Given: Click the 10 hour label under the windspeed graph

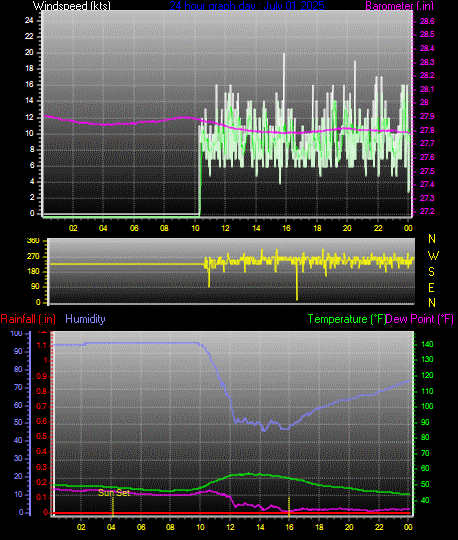Looking at the screenshot, I should tap(195, 228).
